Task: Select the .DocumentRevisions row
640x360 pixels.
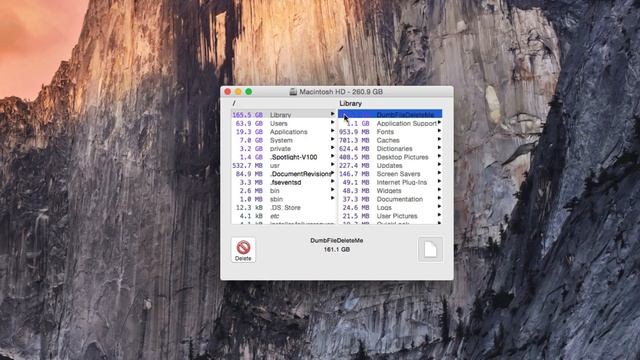Action: pos(284,174)
